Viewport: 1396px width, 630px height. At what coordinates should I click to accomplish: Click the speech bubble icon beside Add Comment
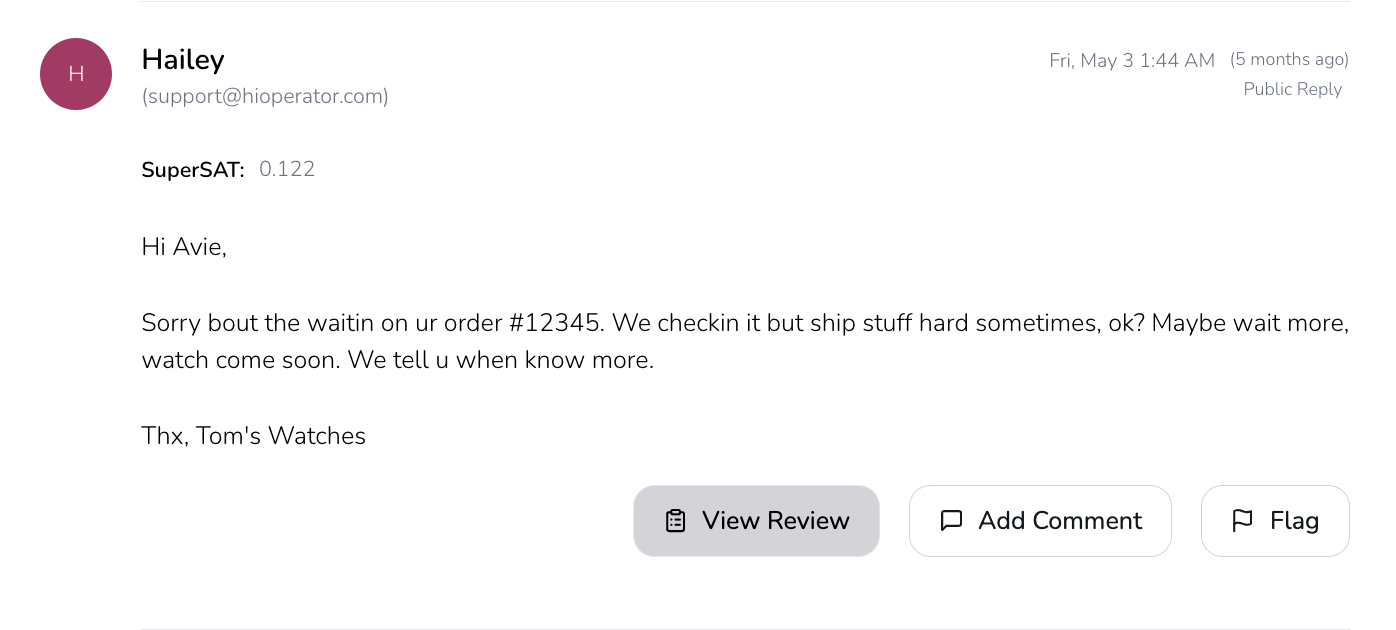click(x=951, y=521)
